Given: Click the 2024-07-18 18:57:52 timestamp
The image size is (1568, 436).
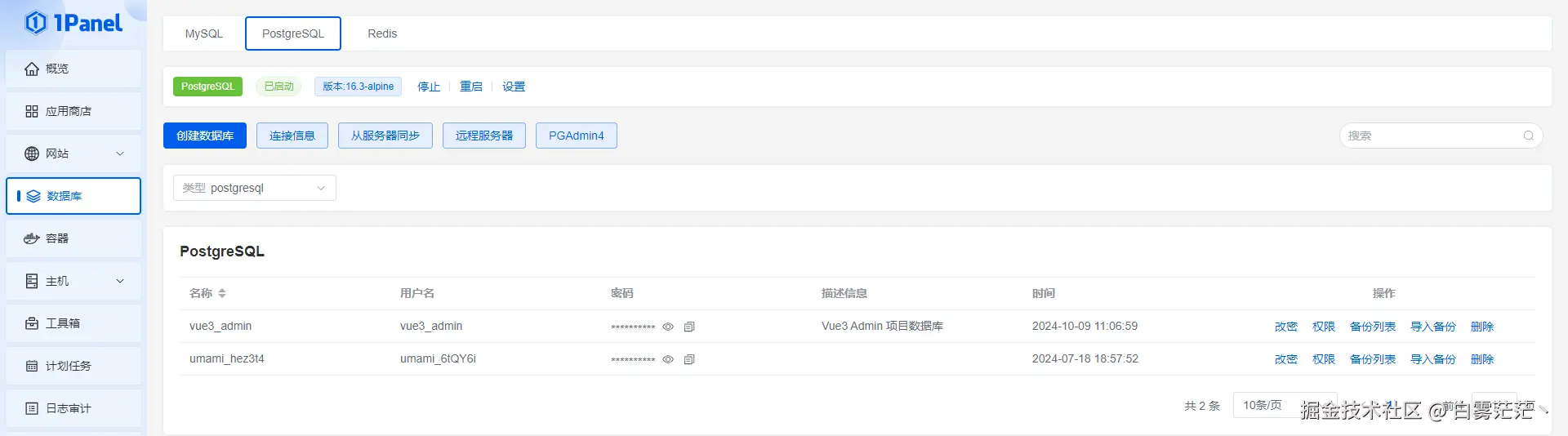Looking at the screenshot, I should (x=1085, y=358).
